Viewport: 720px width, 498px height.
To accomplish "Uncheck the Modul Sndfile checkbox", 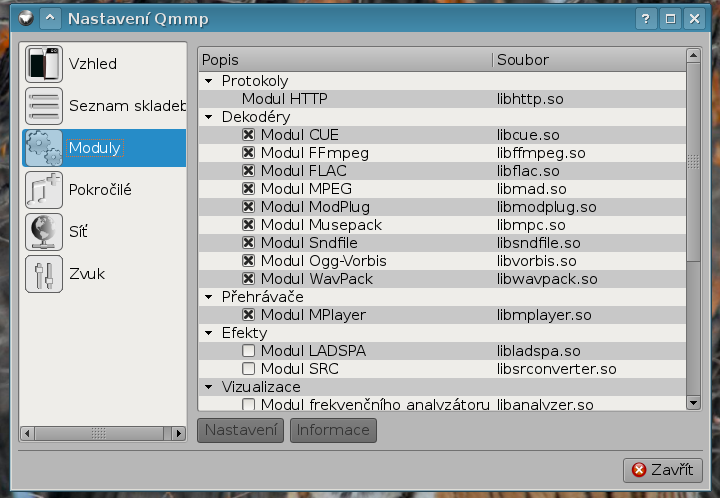I will 248,242.
